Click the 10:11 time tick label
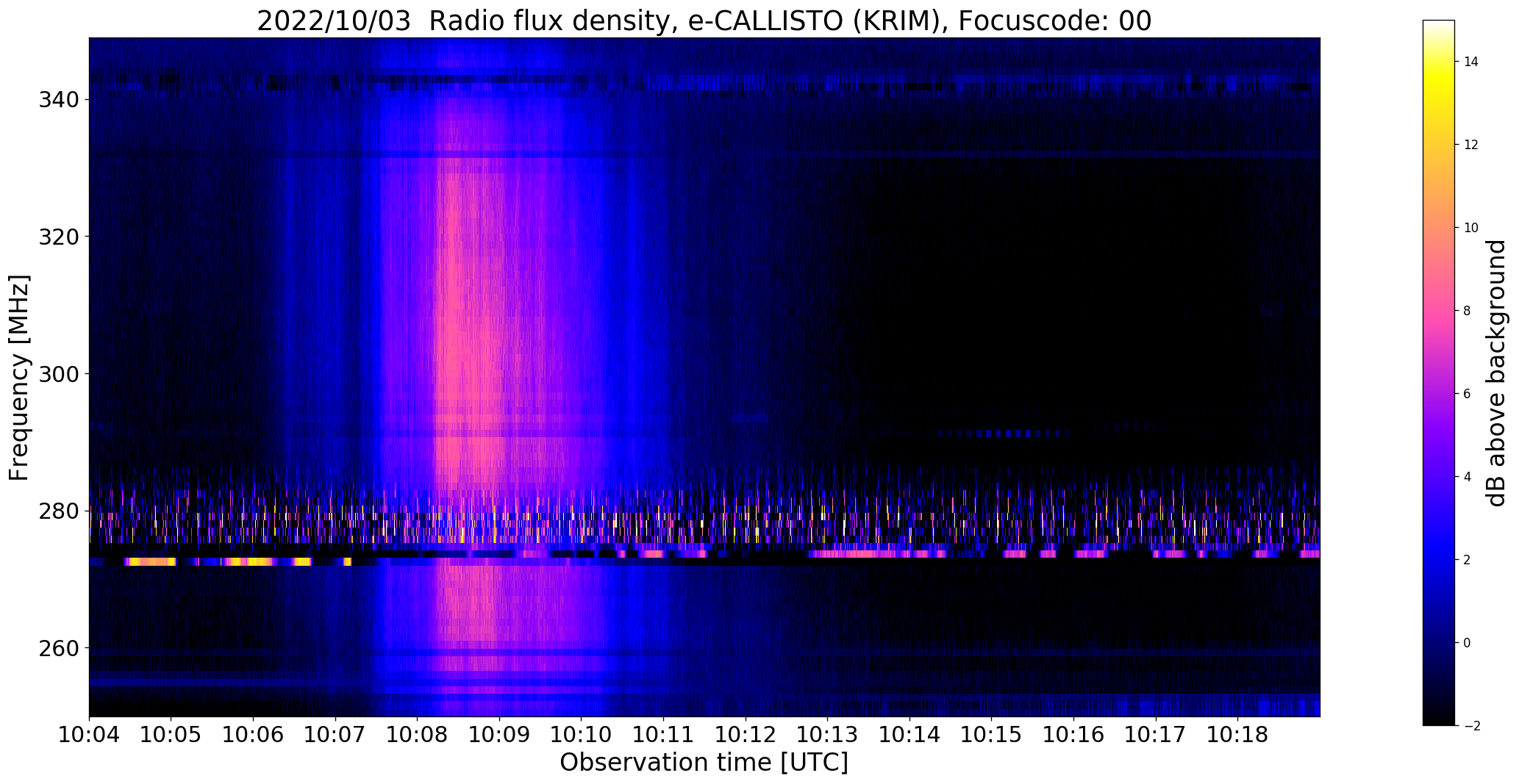The image size is (1519, 784). [x=664, y=736]
